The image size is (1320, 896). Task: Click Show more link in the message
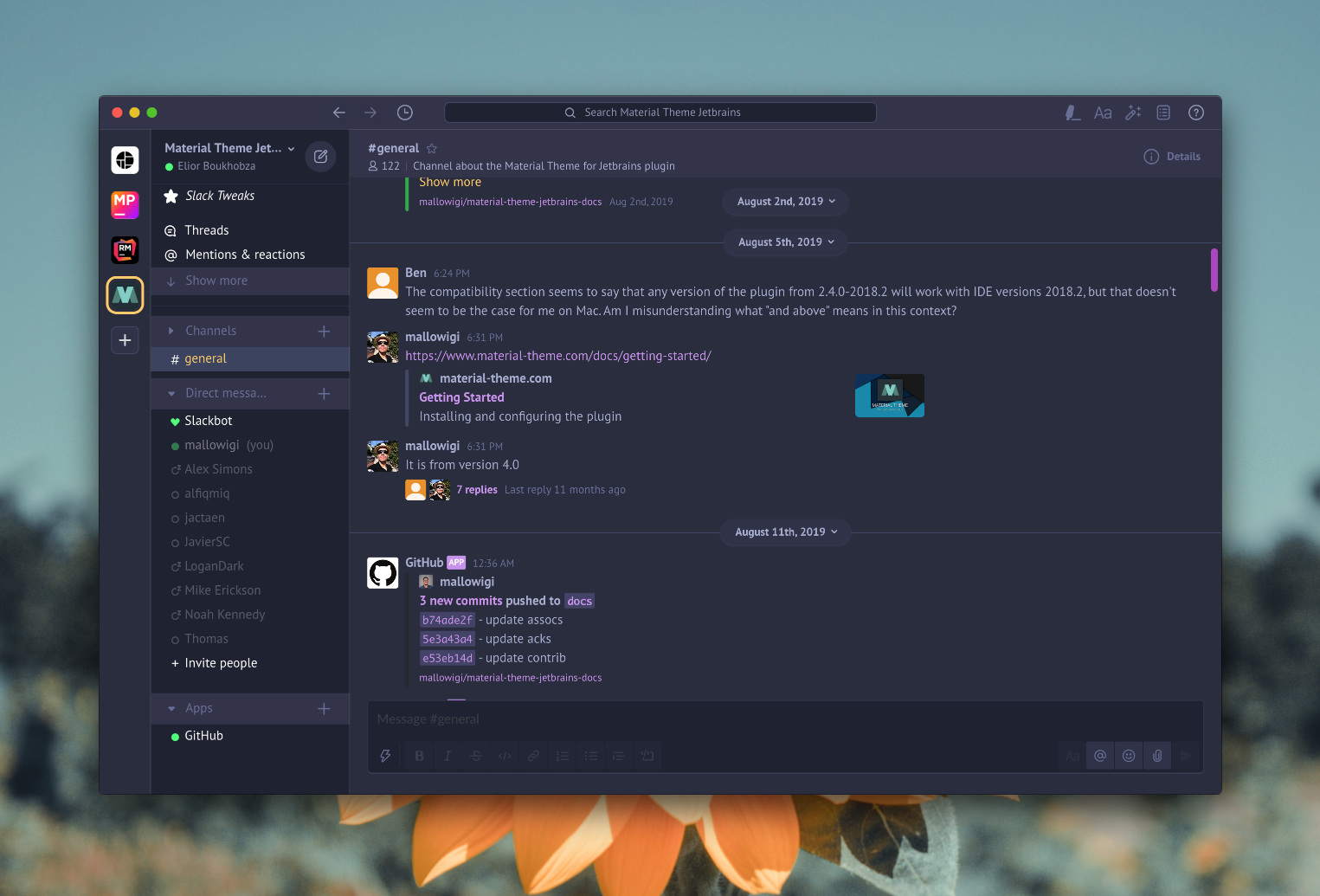450,182
